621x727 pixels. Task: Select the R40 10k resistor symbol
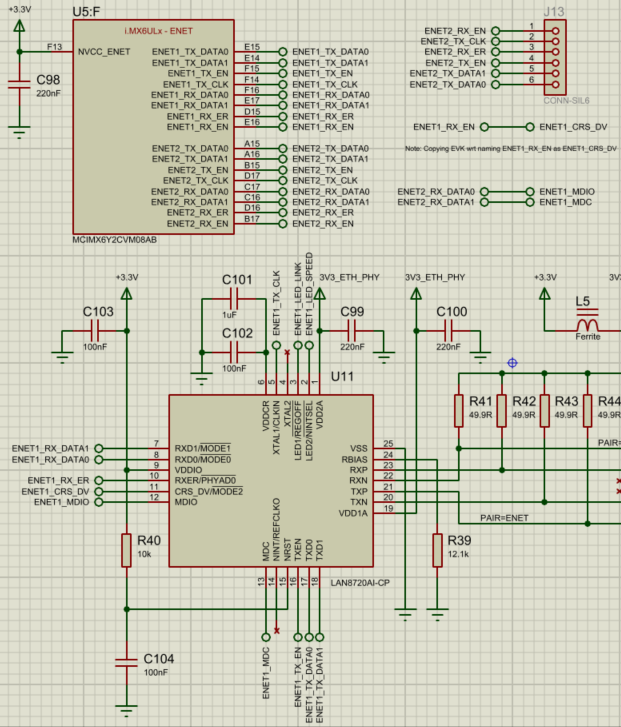tap(126, 550)
